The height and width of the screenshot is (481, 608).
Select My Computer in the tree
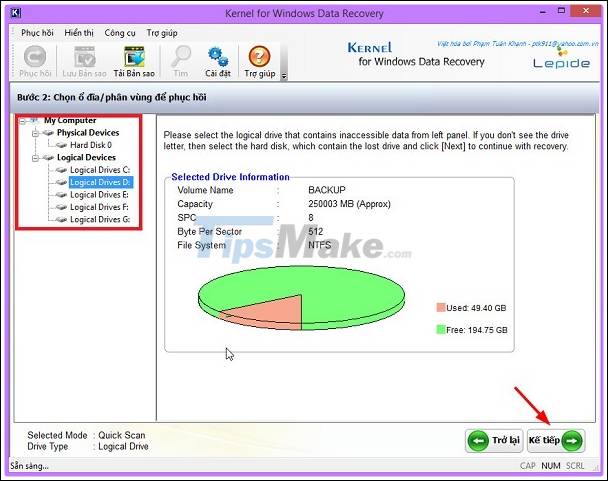click(x=70, y=120)
